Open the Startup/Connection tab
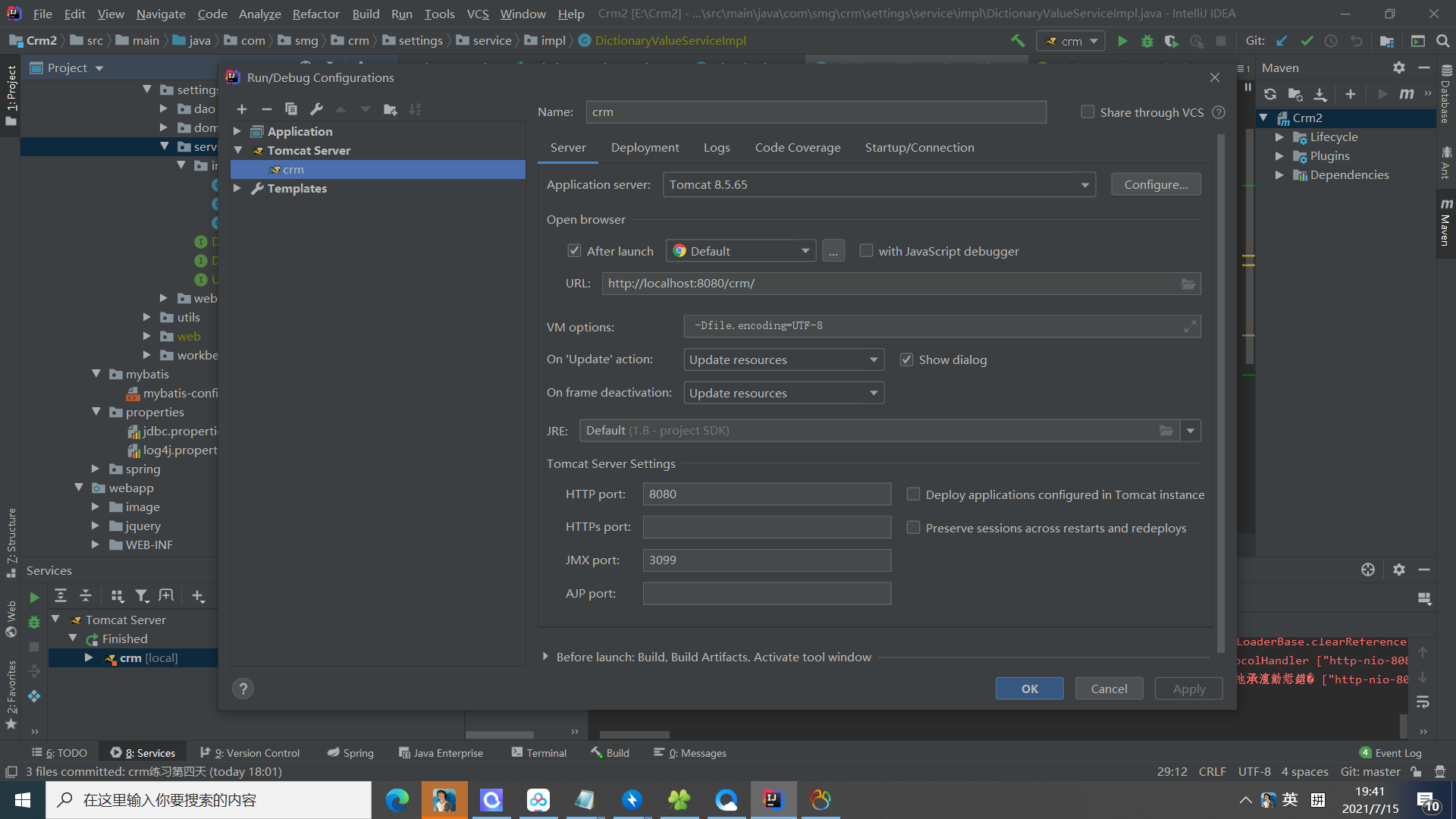1456x819 pixels. [919, 147]
